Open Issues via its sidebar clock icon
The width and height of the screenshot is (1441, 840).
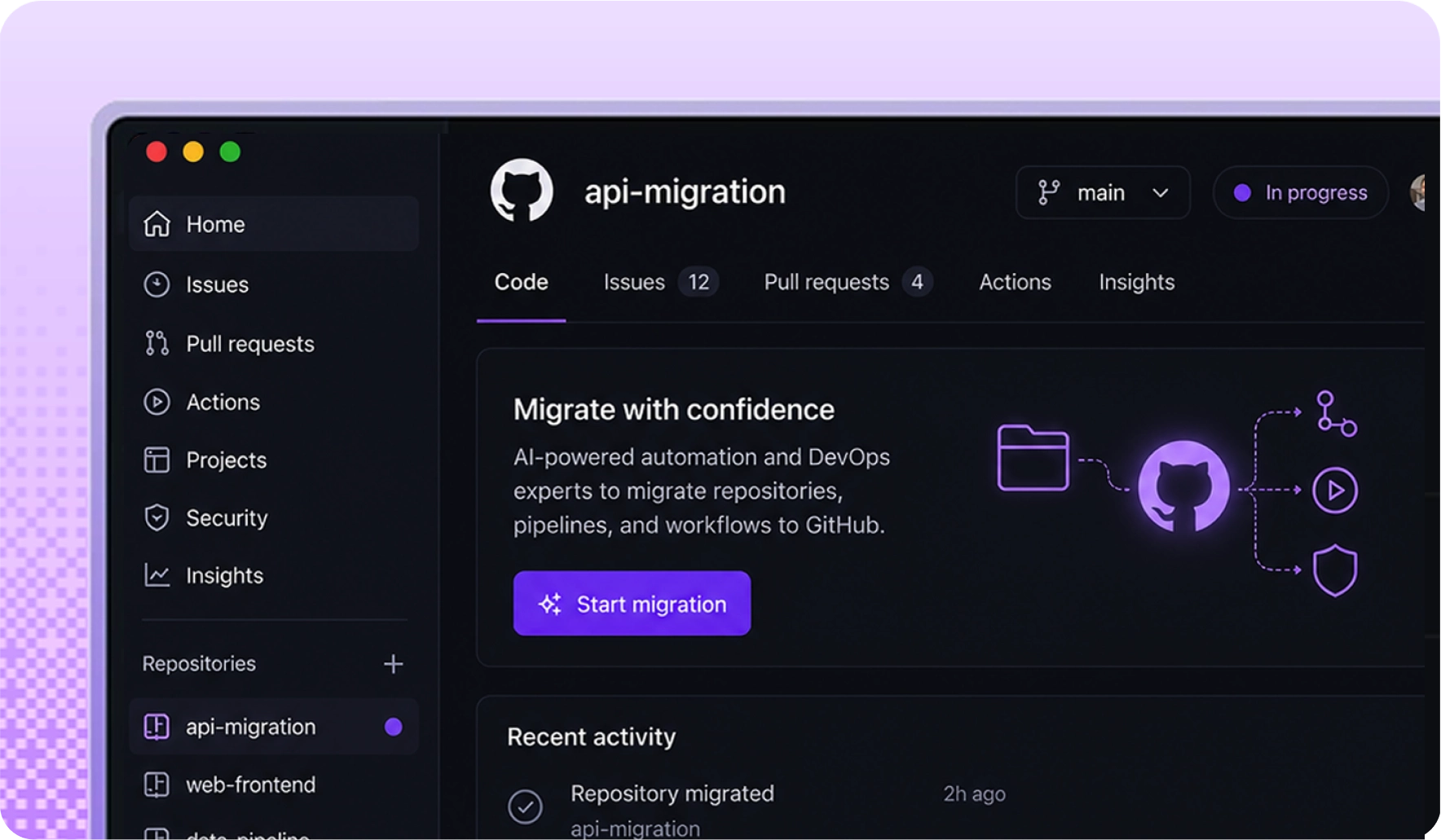pos(156,284)
